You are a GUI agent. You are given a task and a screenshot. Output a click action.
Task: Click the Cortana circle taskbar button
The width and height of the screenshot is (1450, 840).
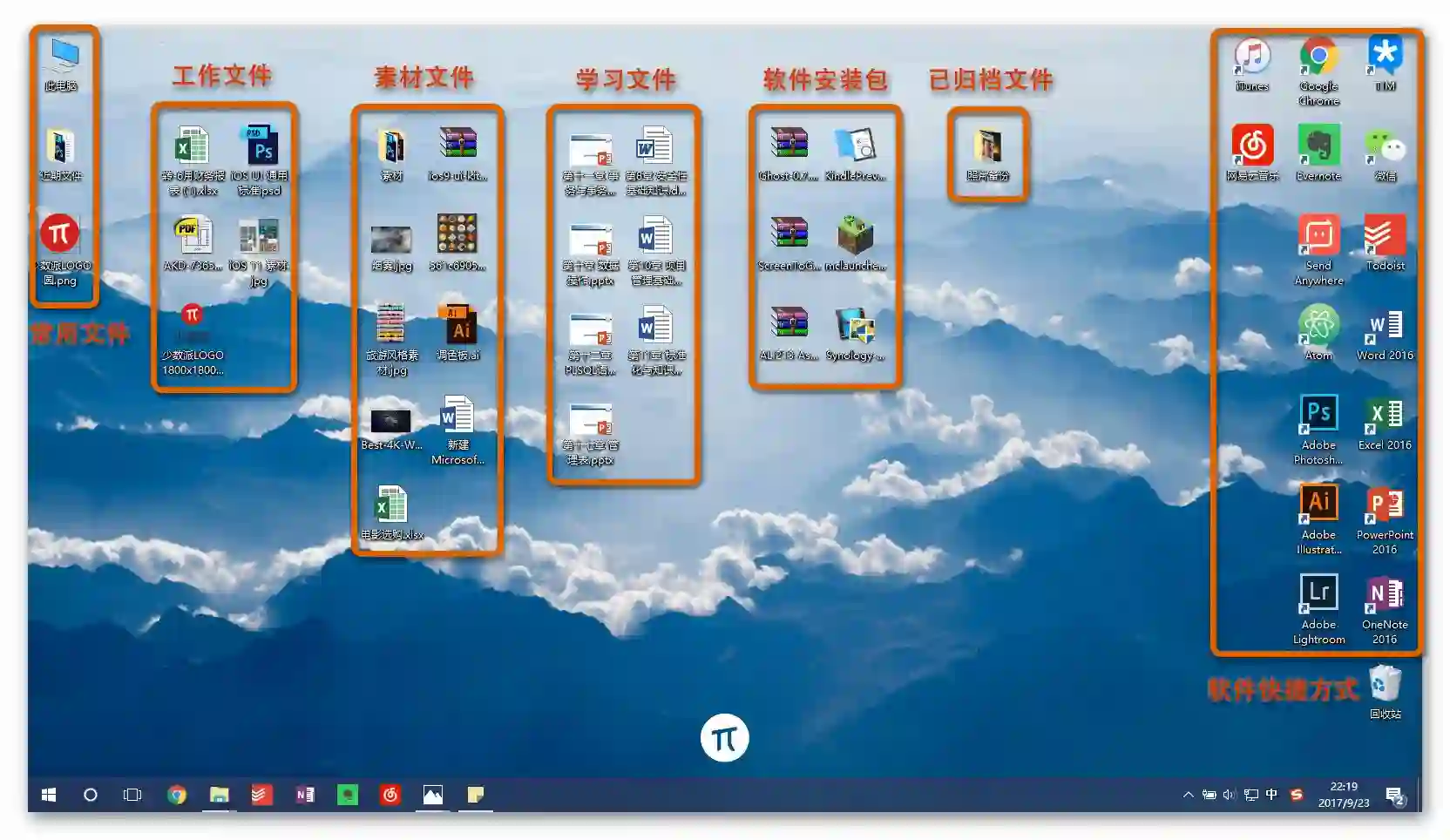[x=90, y=795]
